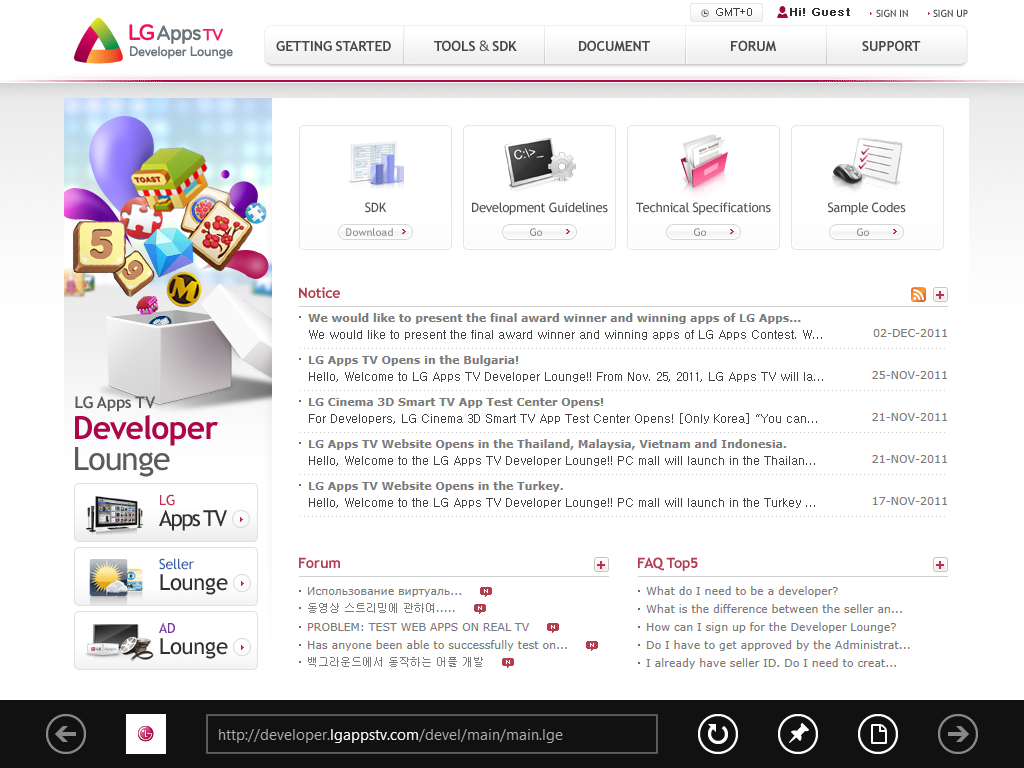Viewport: 1024px width, 768px height.
Task: Click the SDK chart icon
Action: [377, 163]
